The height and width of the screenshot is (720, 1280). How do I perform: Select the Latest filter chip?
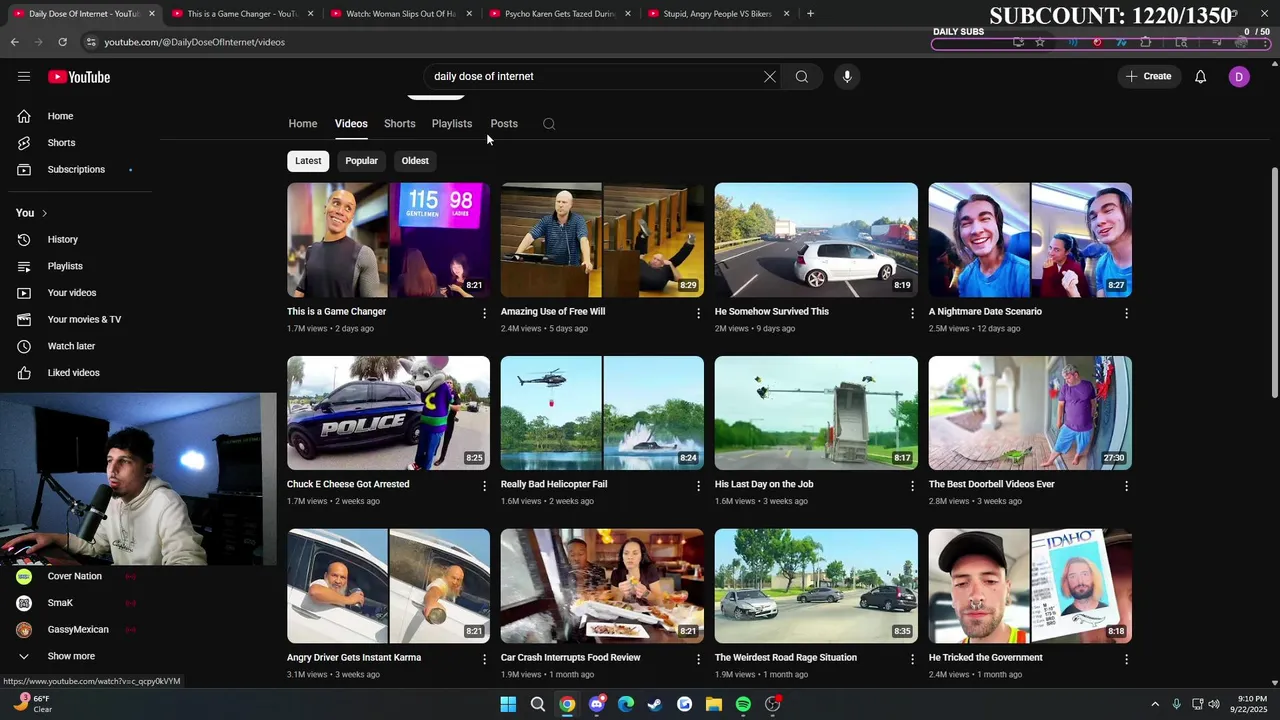[x=308, y=161]
